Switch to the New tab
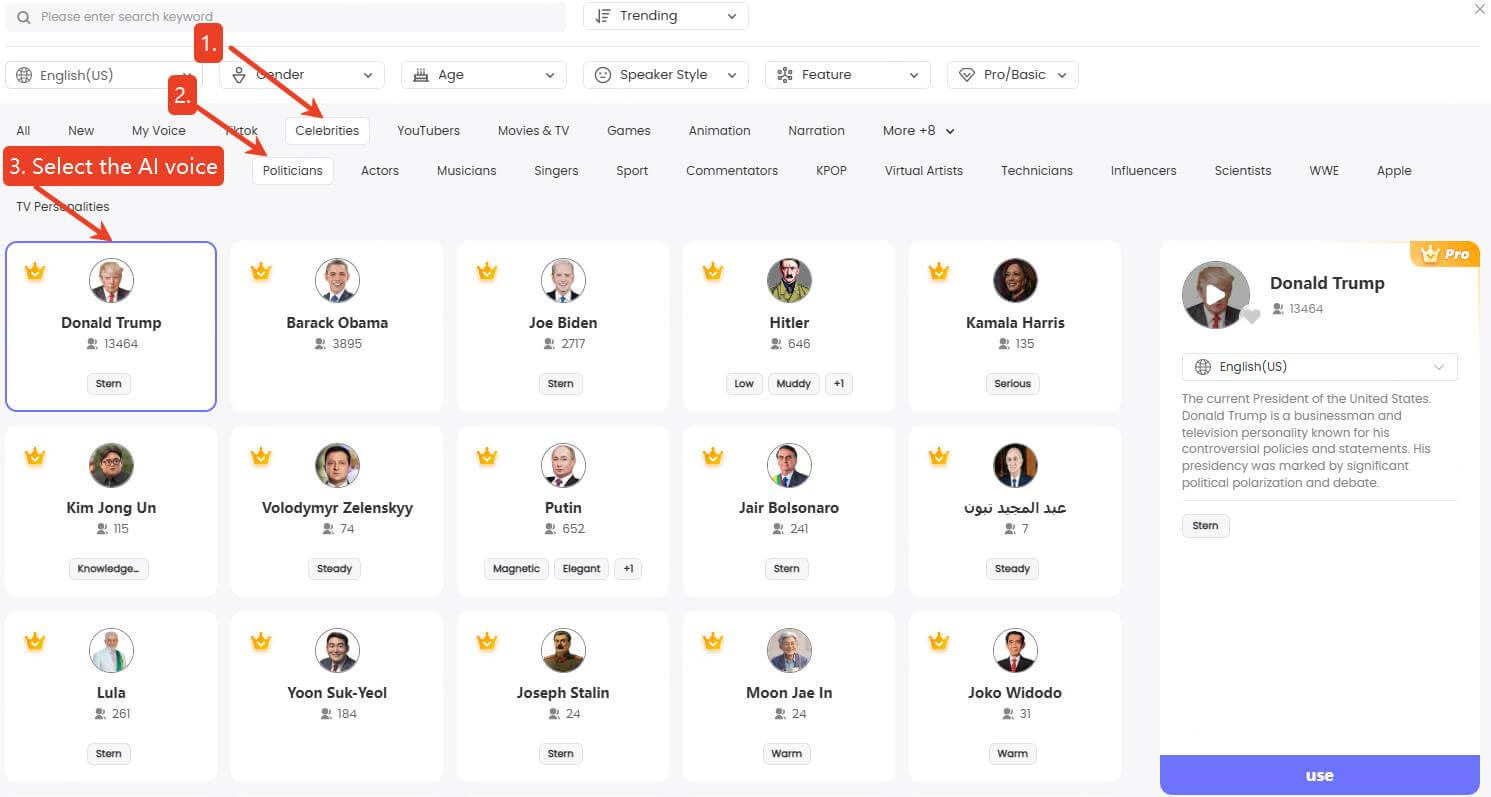The image size is (1491, 797). 81,131
